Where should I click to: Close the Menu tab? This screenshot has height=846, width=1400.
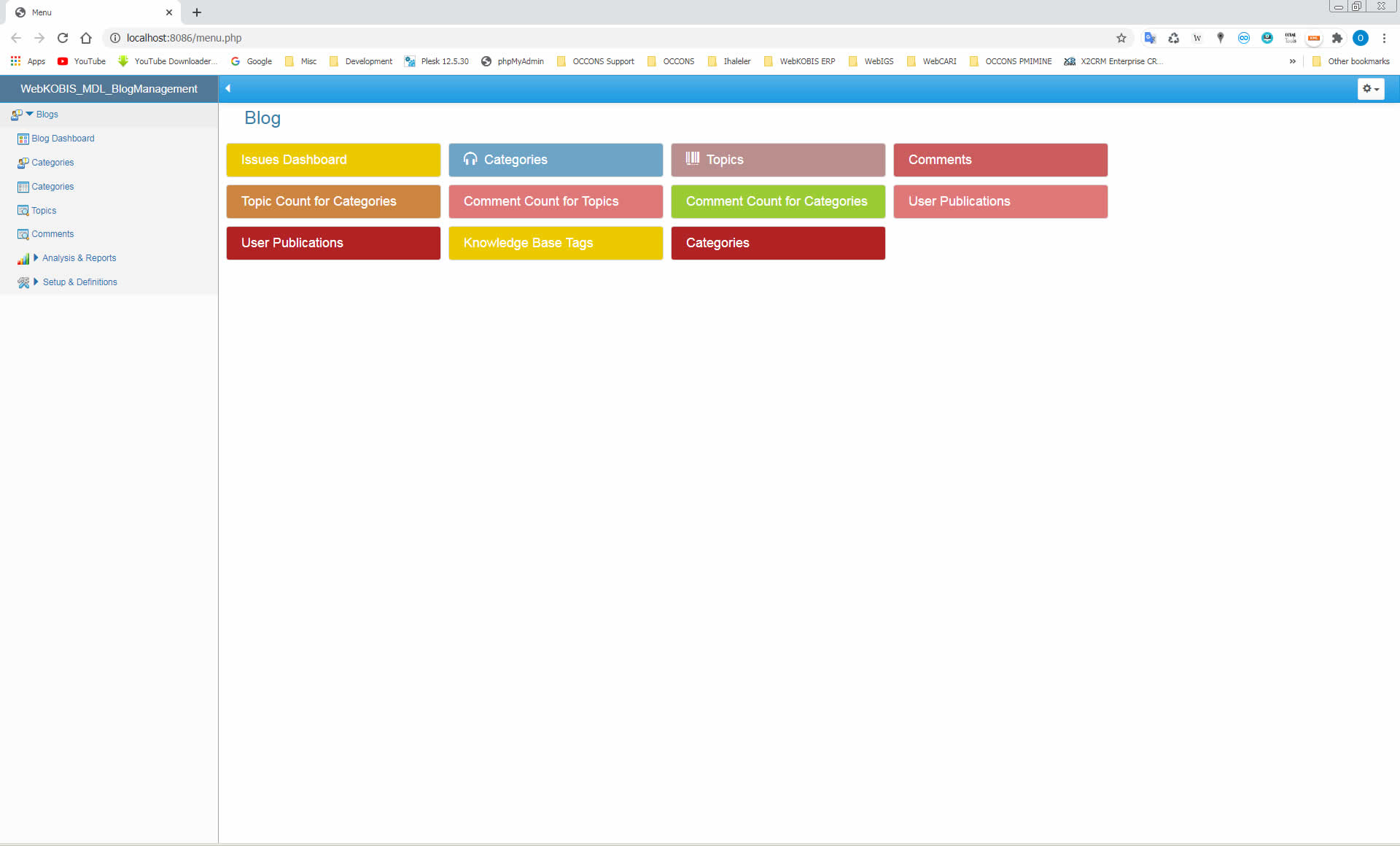pos(169,12)
